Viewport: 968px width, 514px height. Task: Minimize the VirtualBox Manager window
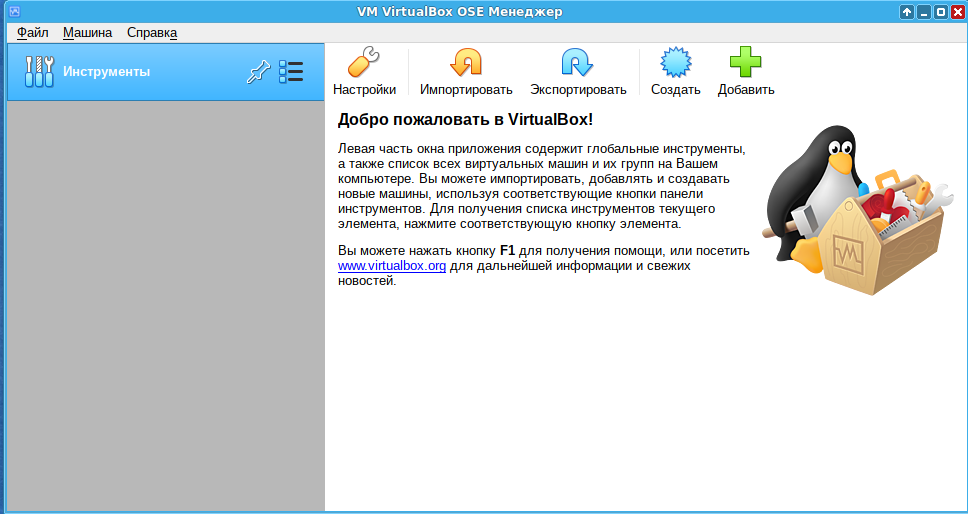[x=924, y=12]
